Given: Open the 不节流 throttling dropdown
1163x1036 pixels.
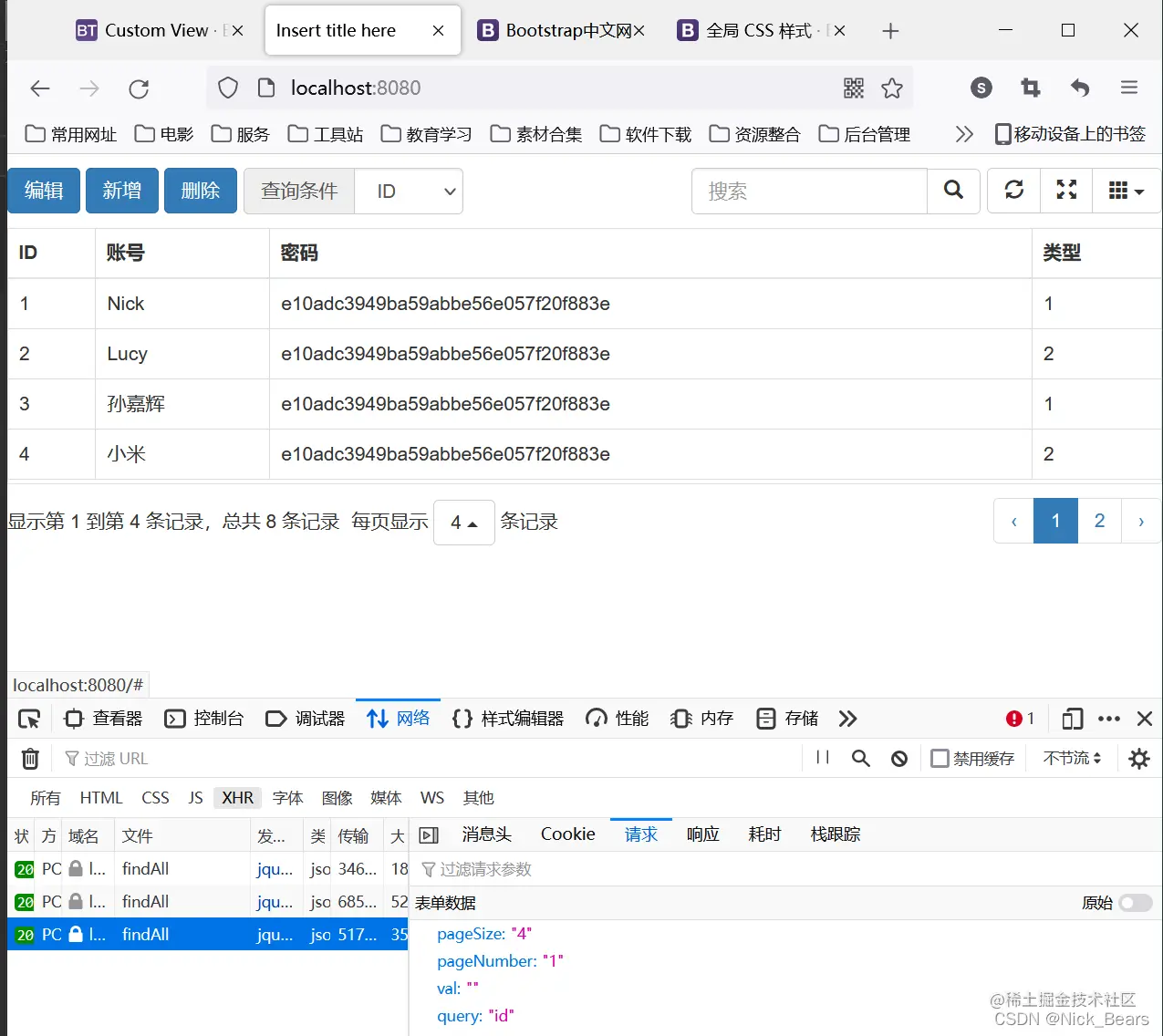Looking at the screenshot, I should pyautogui.click(x=1073, y=759).
